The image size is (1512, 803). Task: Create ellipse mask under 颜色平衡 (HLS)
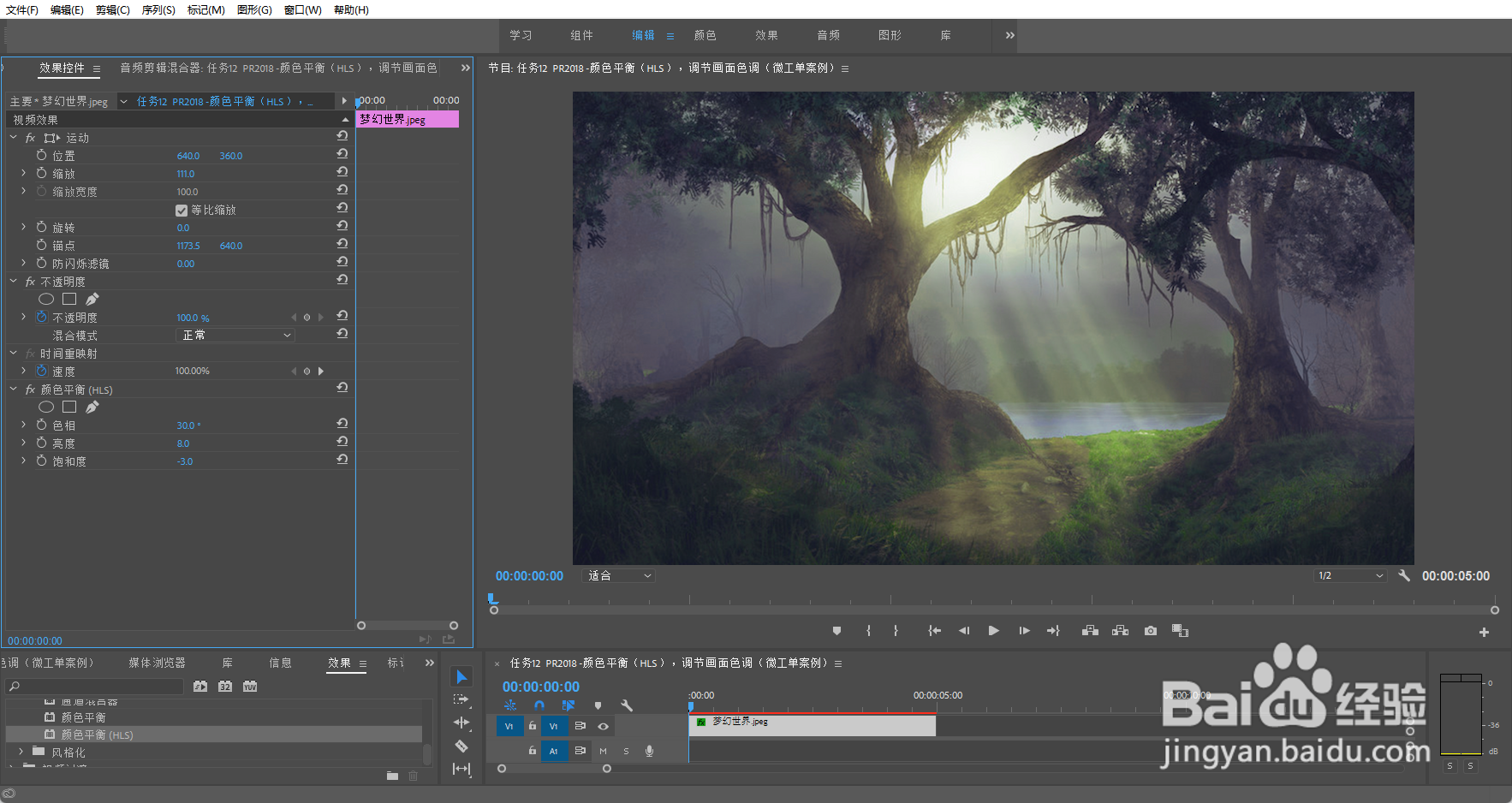coord(46,407)
